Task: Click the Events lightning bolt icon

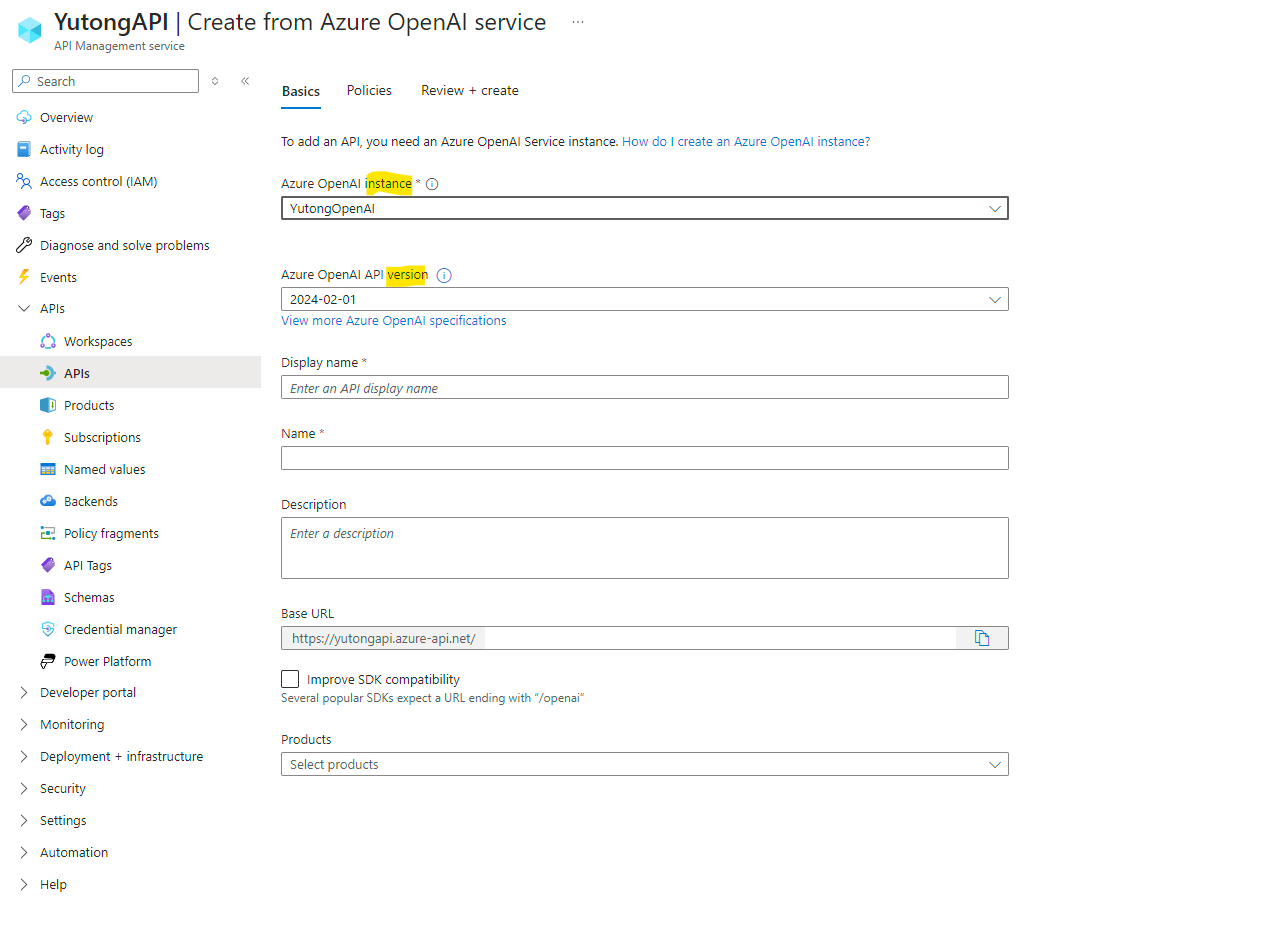Action: coord(24,277)
